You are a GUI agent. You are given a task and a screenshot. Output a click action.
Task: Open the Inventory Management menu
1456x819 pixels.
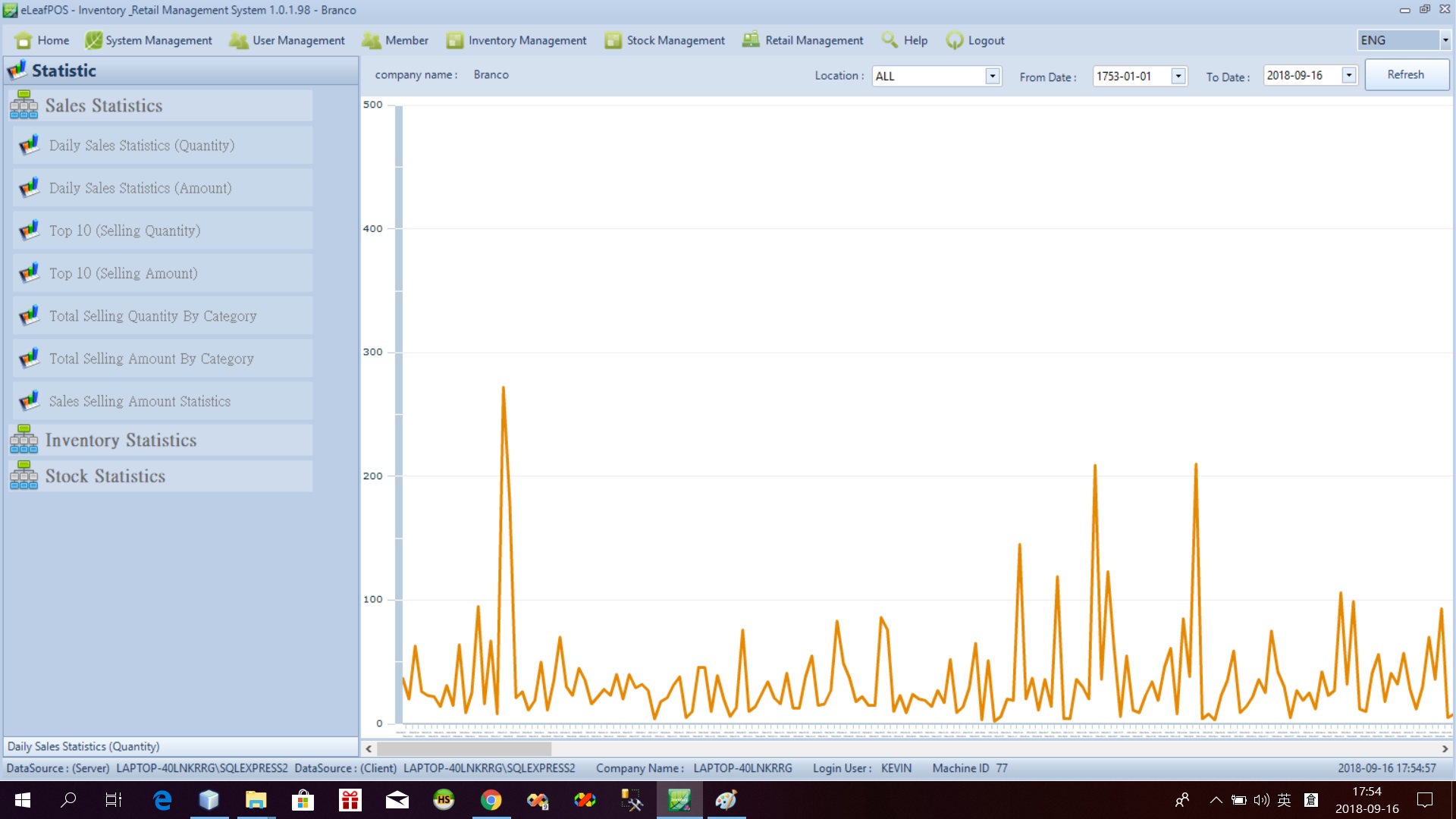526,40
